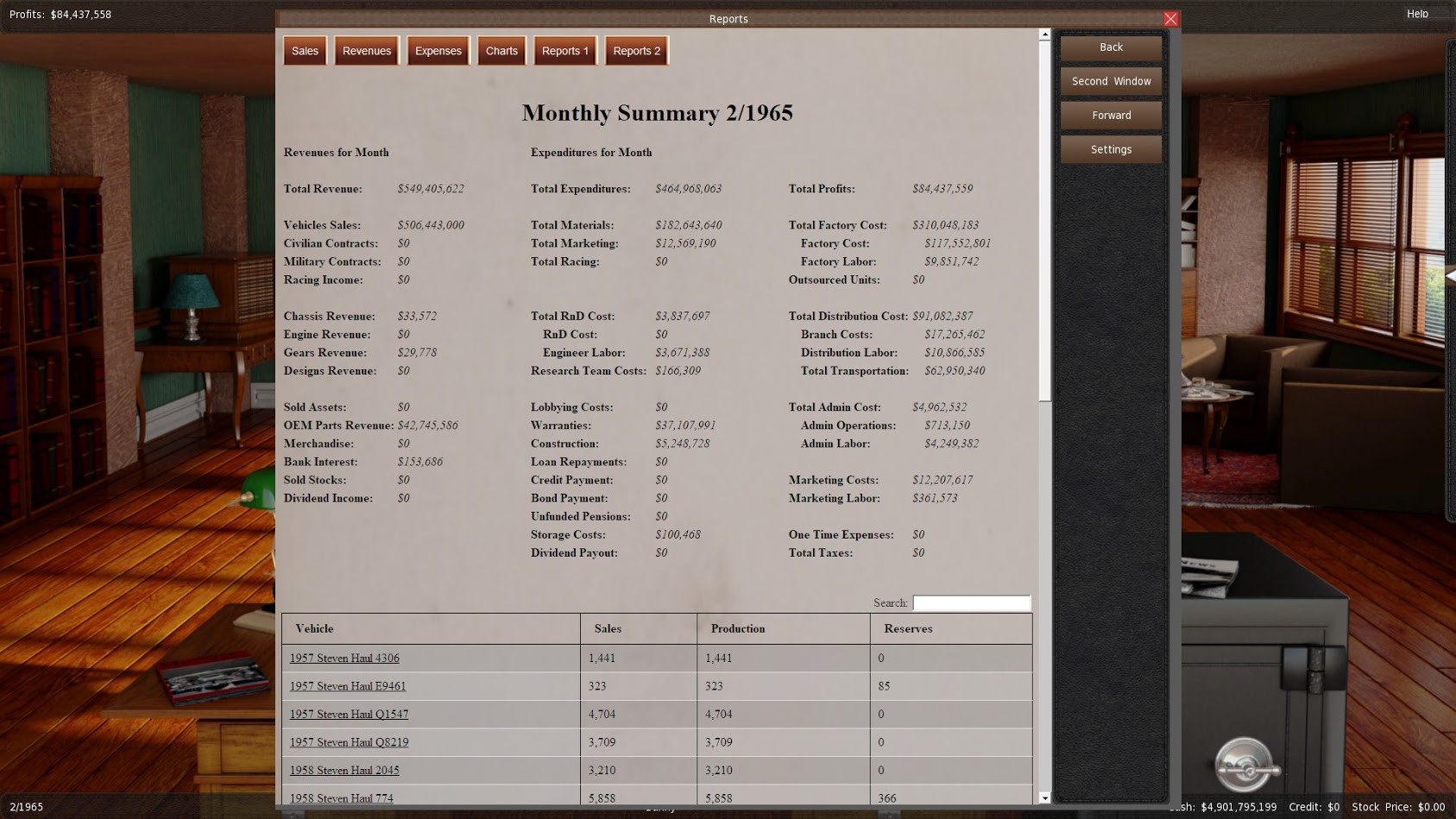Open the Second Window button
This screenshot has width=1456, height=819.
point(1111,81)
